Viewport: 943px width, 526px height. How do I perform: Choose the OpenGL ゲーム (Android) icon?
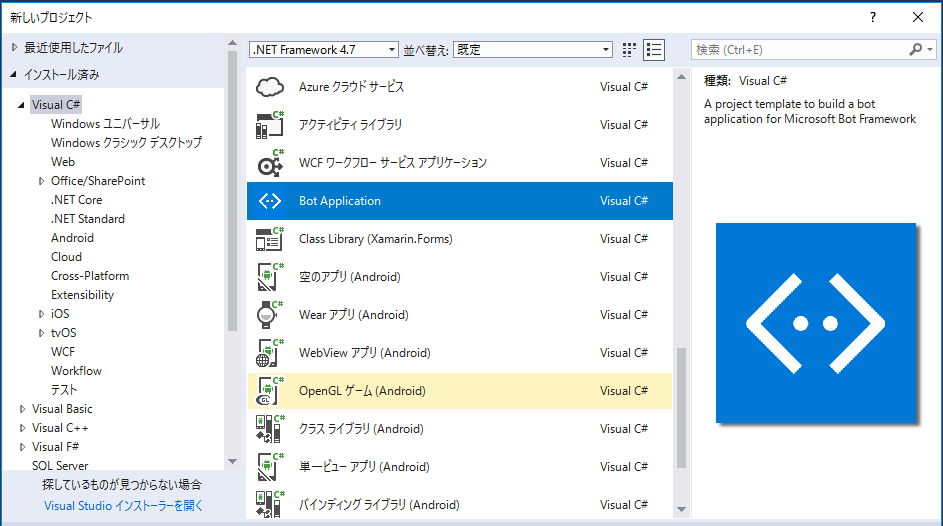269,391
